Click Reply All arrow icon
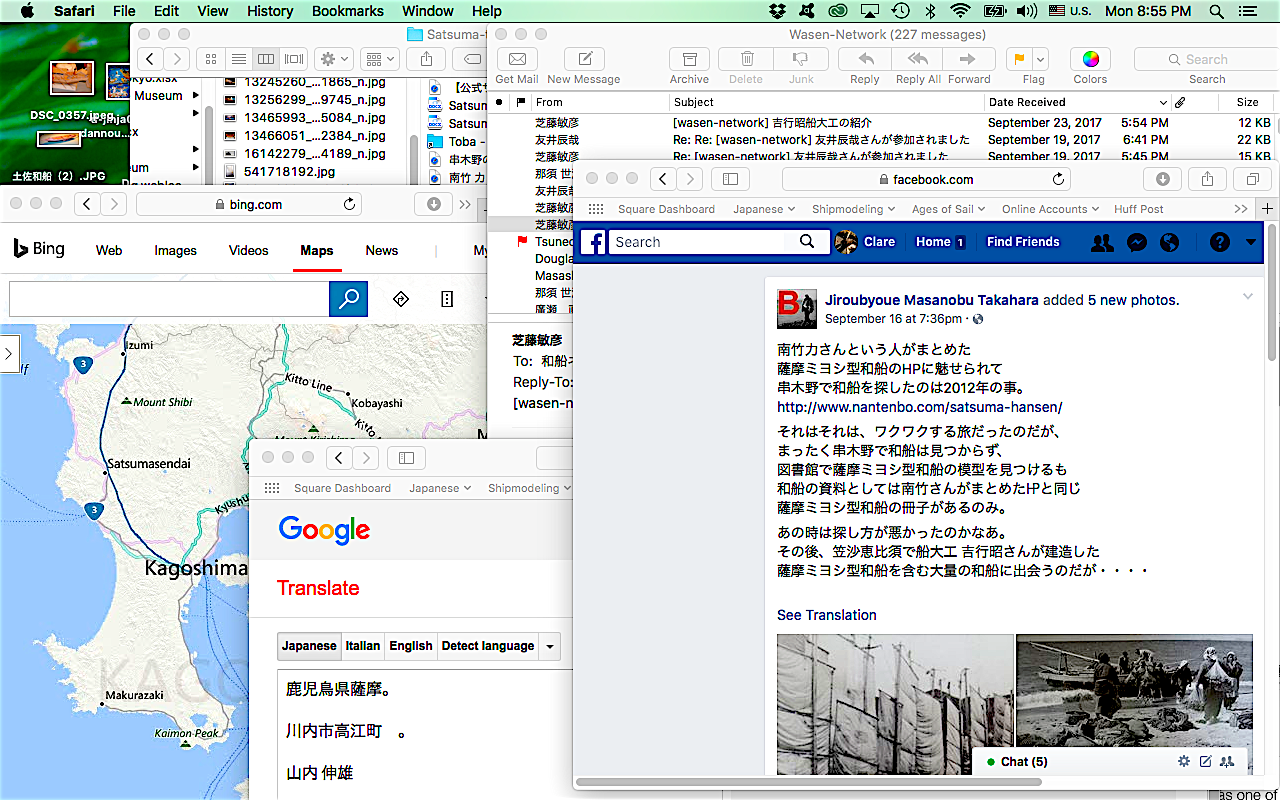Image resolution: width=1280 pixels, height=800 pixels. pyautogui.click(x=917, y=59)
